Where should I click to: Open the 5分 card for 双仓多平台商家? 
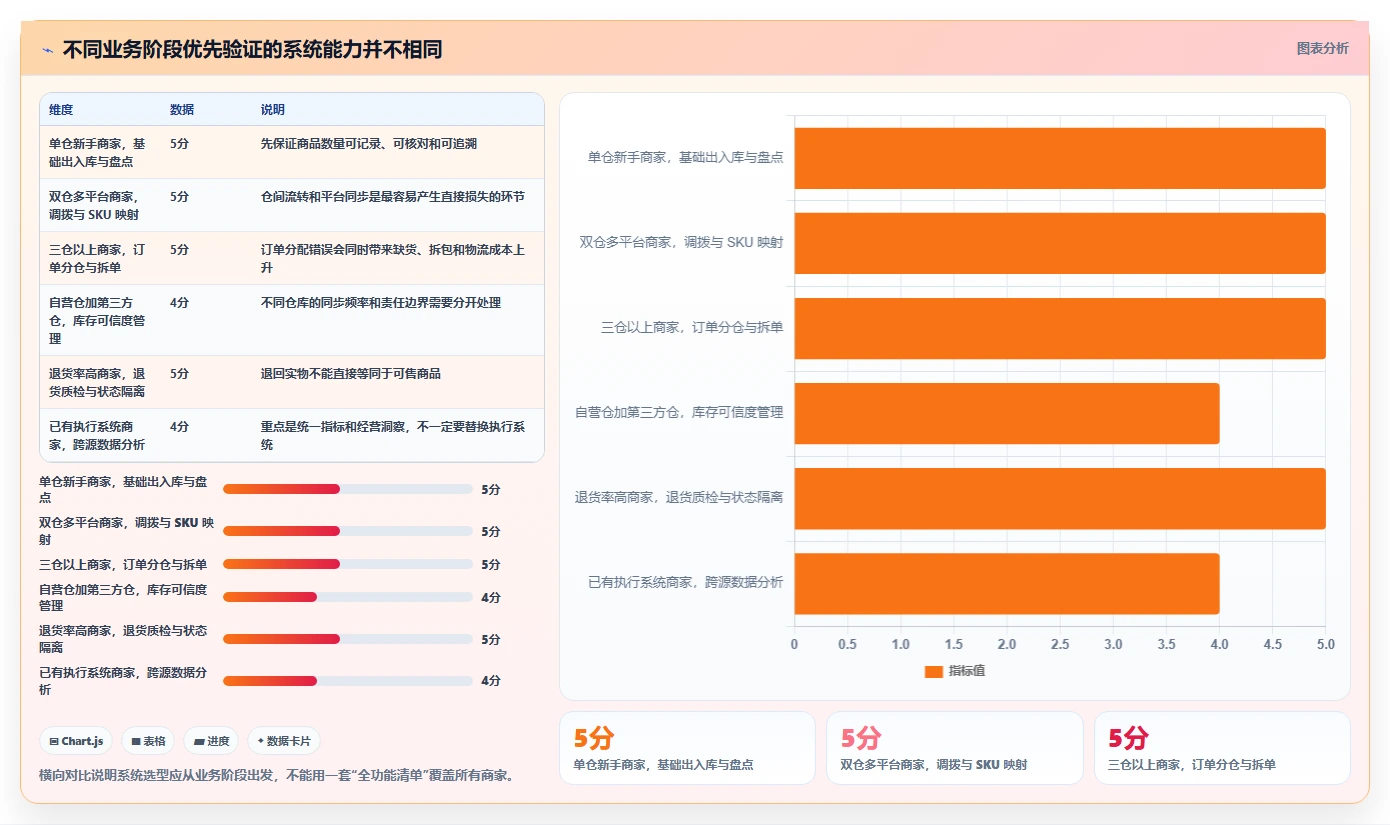tap(954, 748)
